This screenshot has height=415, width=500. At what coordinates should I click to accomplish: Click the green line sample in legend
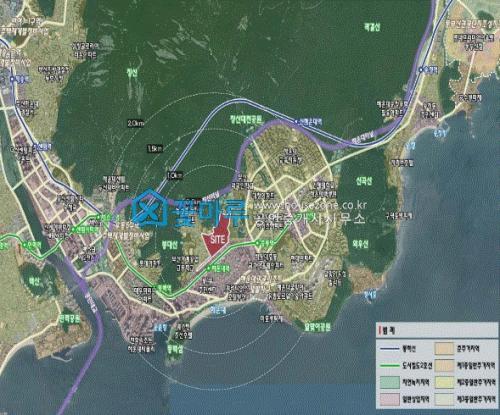(x=390, y=366)
